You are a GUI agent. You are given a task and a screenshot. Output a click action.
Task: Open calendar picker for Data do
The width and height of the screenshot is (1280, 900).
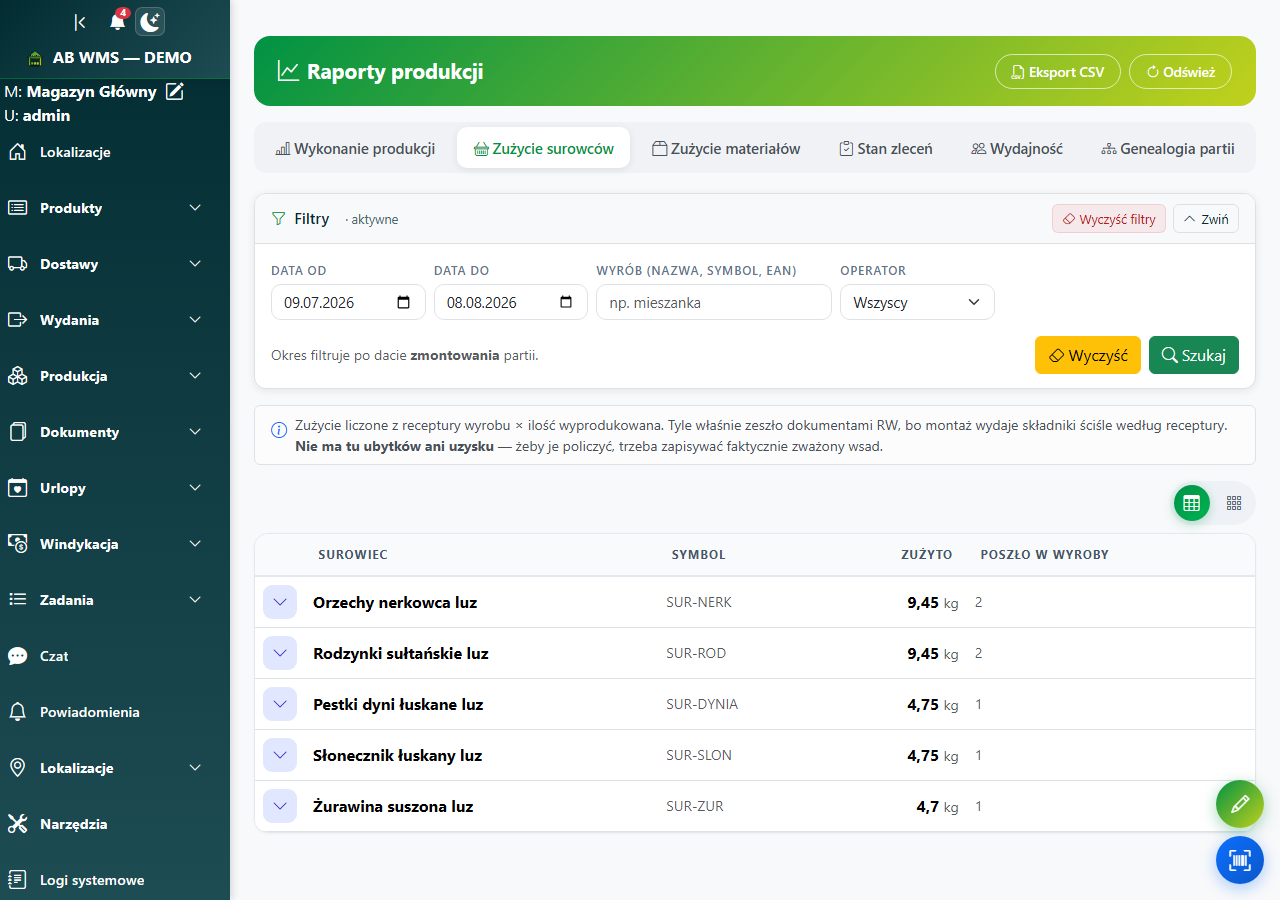tap(566, 302)
